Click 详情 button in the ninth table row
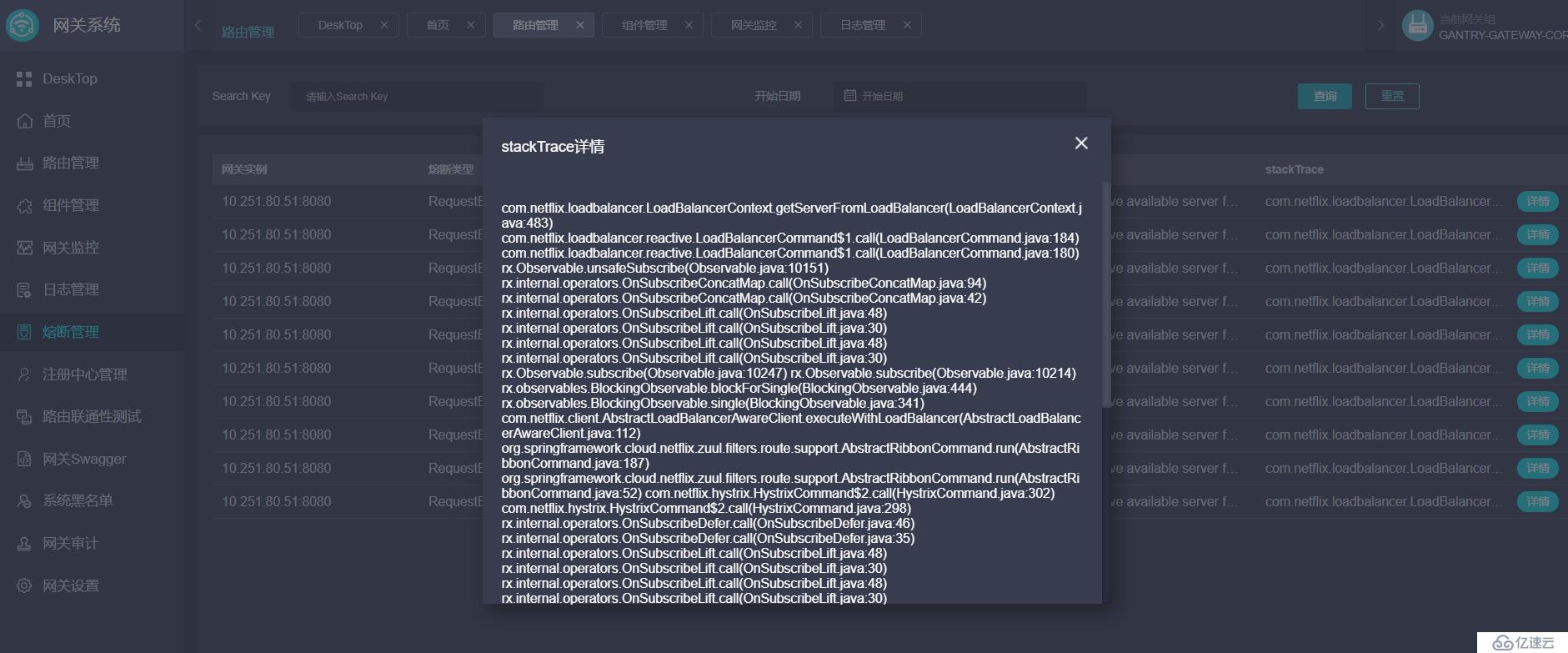Screen dimensions: 1568x653 [1537, 468]
